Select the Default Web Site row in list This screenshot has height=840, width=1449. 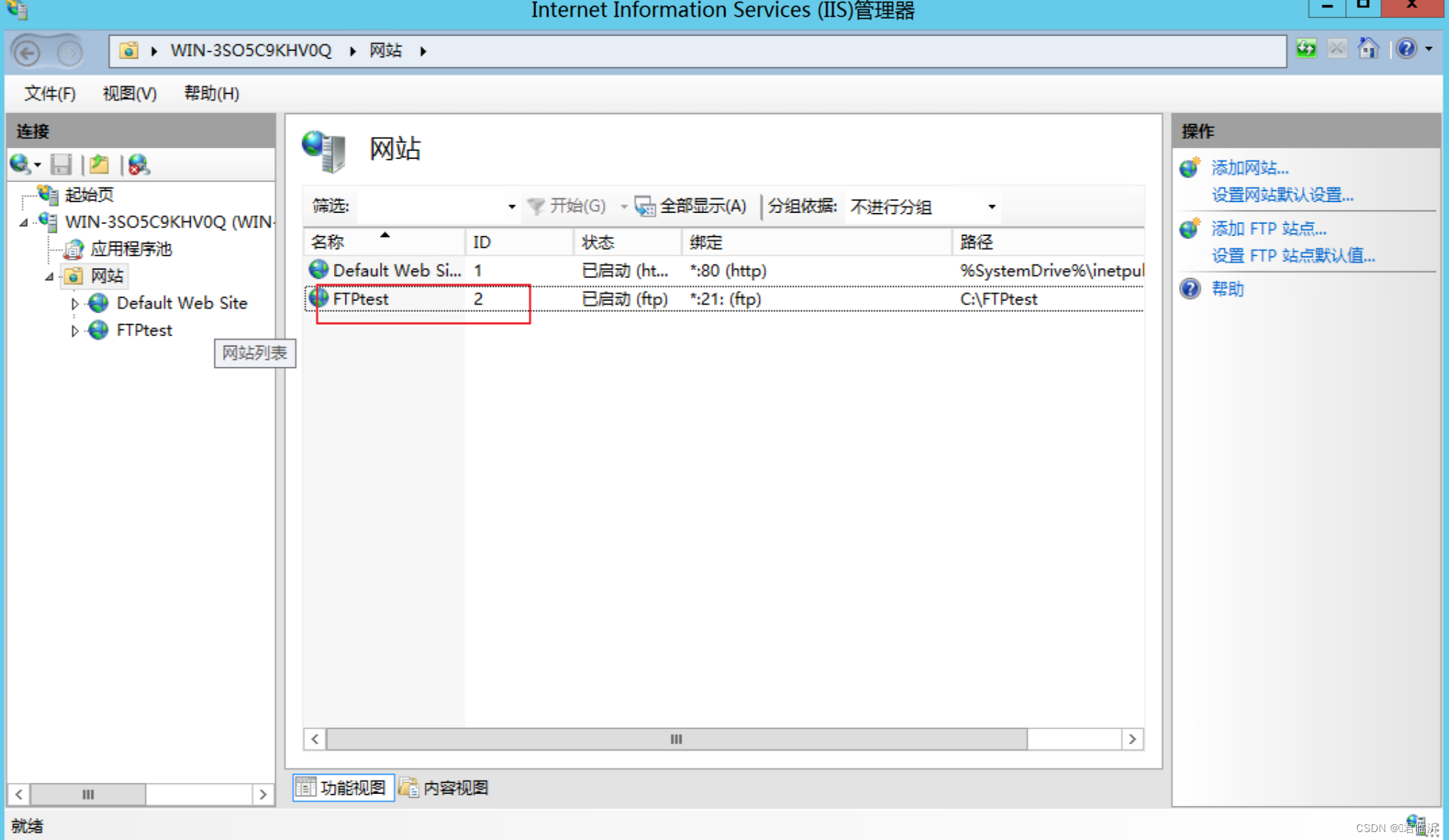click(396, 271)
